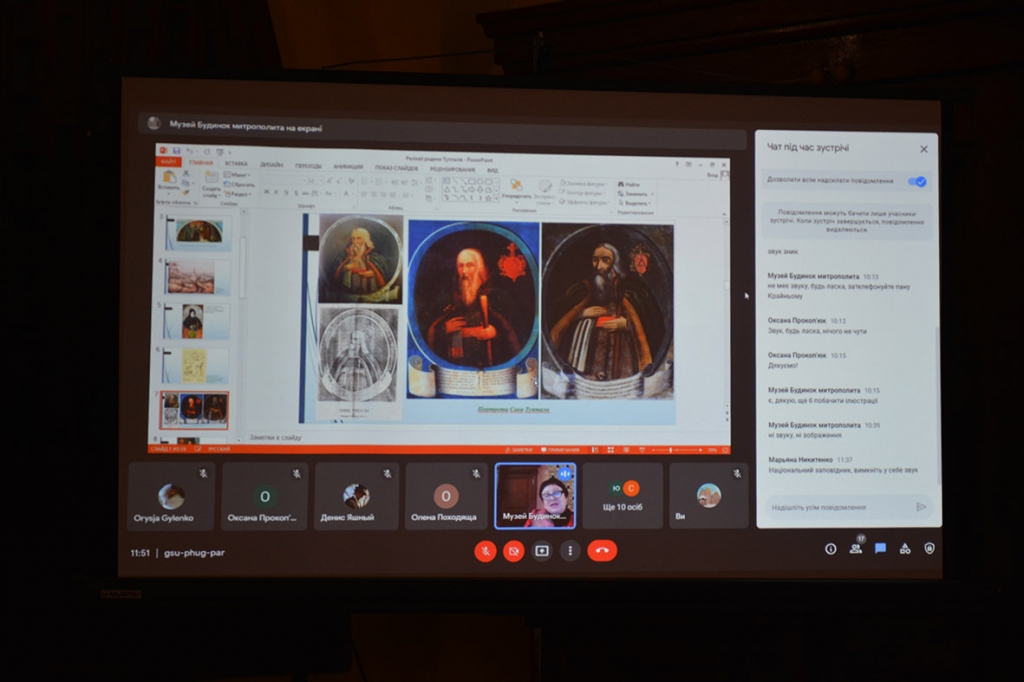Toggle the allow everyone to send messages switch
1024x682 pixels.
(917, 182)
